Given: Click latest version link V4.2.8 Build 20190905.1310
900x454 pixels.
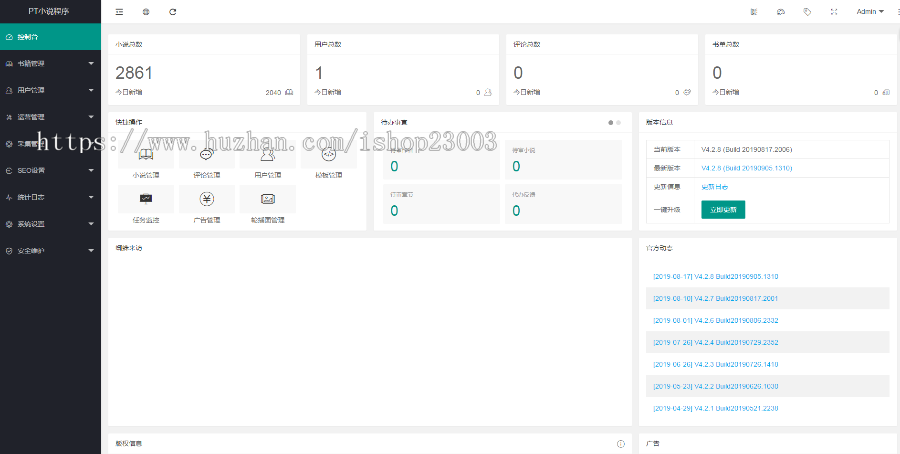Looking at the screenshot, I should tap(747, 168).
